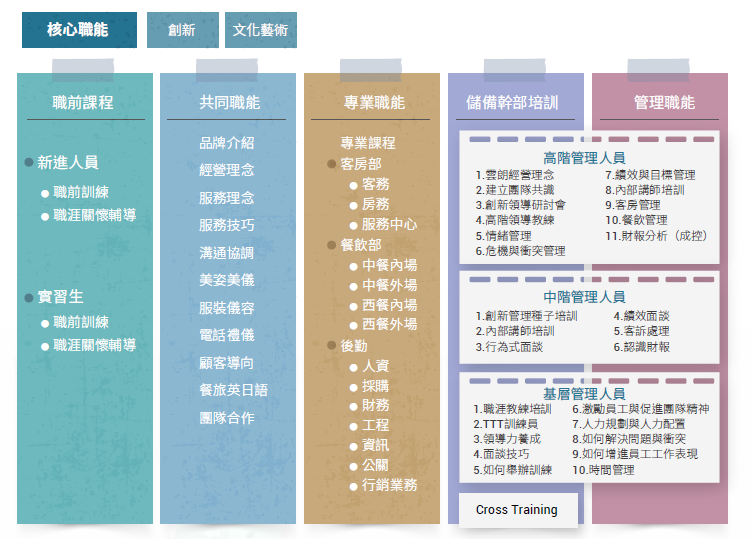Click 2.TTT訓練員 in 基層管理人員
This screenshot has width=753, height=539.
point(506,424)
